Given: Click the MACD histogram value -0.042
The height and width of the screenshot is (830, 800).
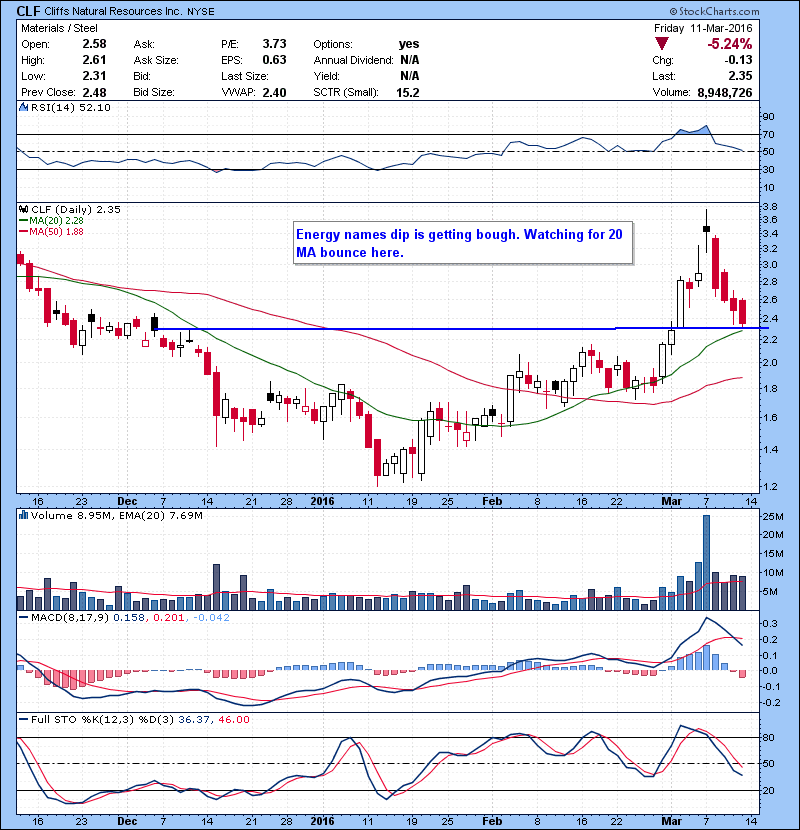Looking at the screenshot, I should tap(211, 618).
